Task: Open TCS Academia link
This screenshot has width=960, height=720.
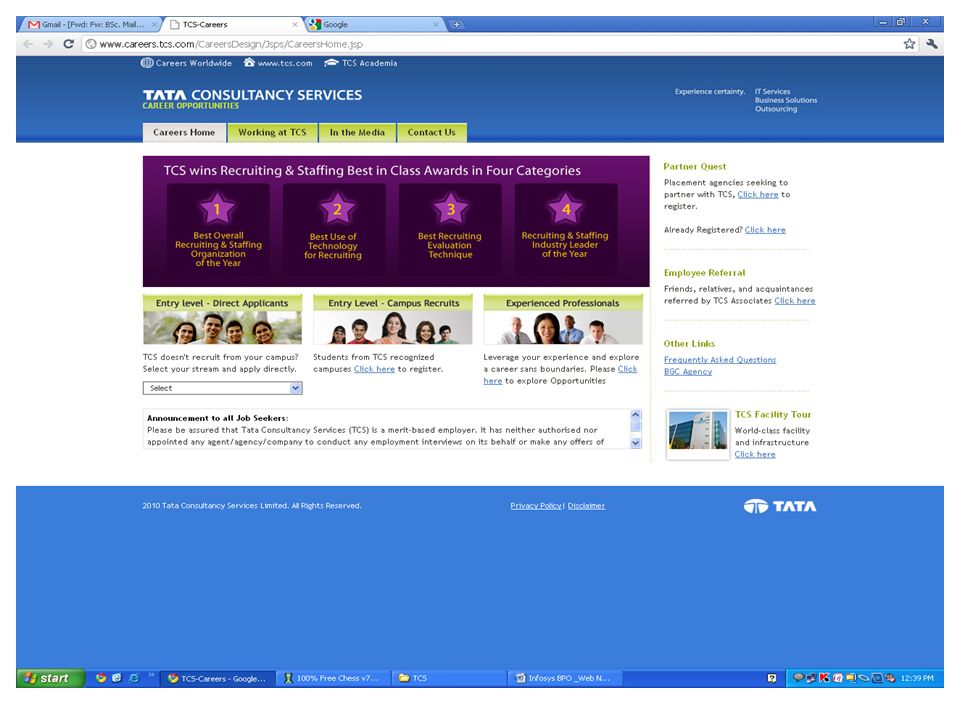Action: click(x=361, y=63)
